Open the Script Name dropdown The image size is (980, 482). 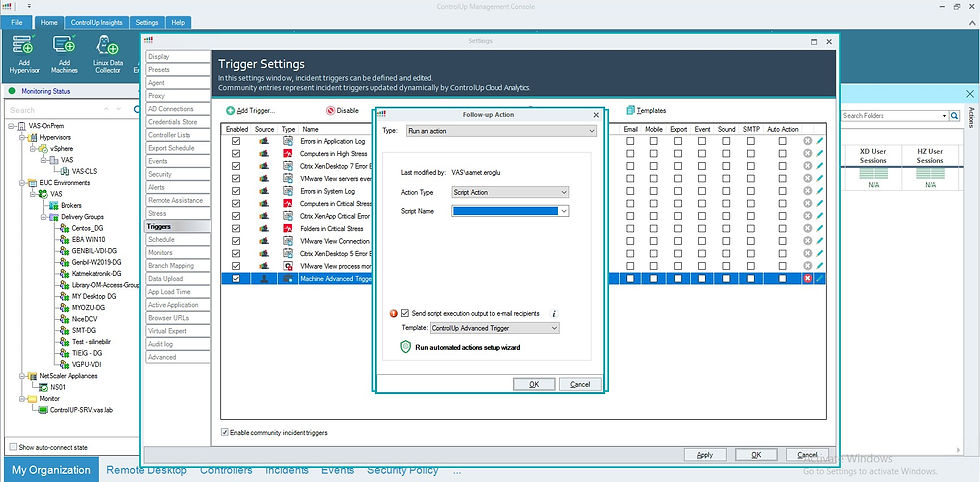(x=510, y=211)
